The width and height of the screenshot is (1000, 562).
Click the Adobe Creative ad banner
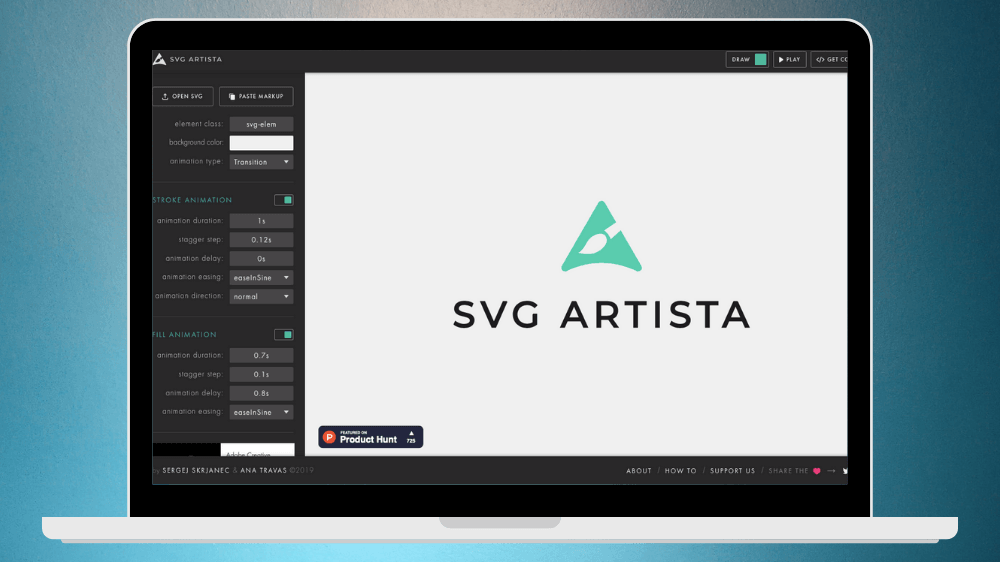[223, 450]
